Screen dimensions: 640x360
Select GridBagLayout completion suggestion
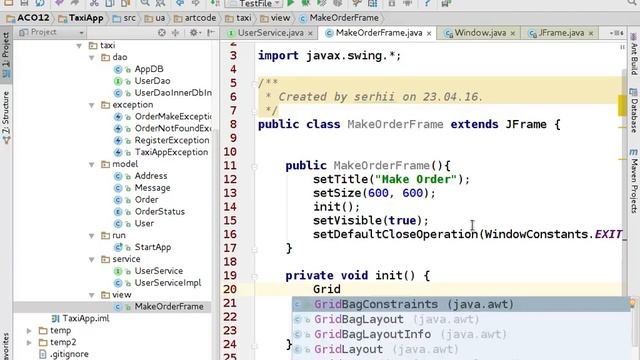[x=461, y=319]
